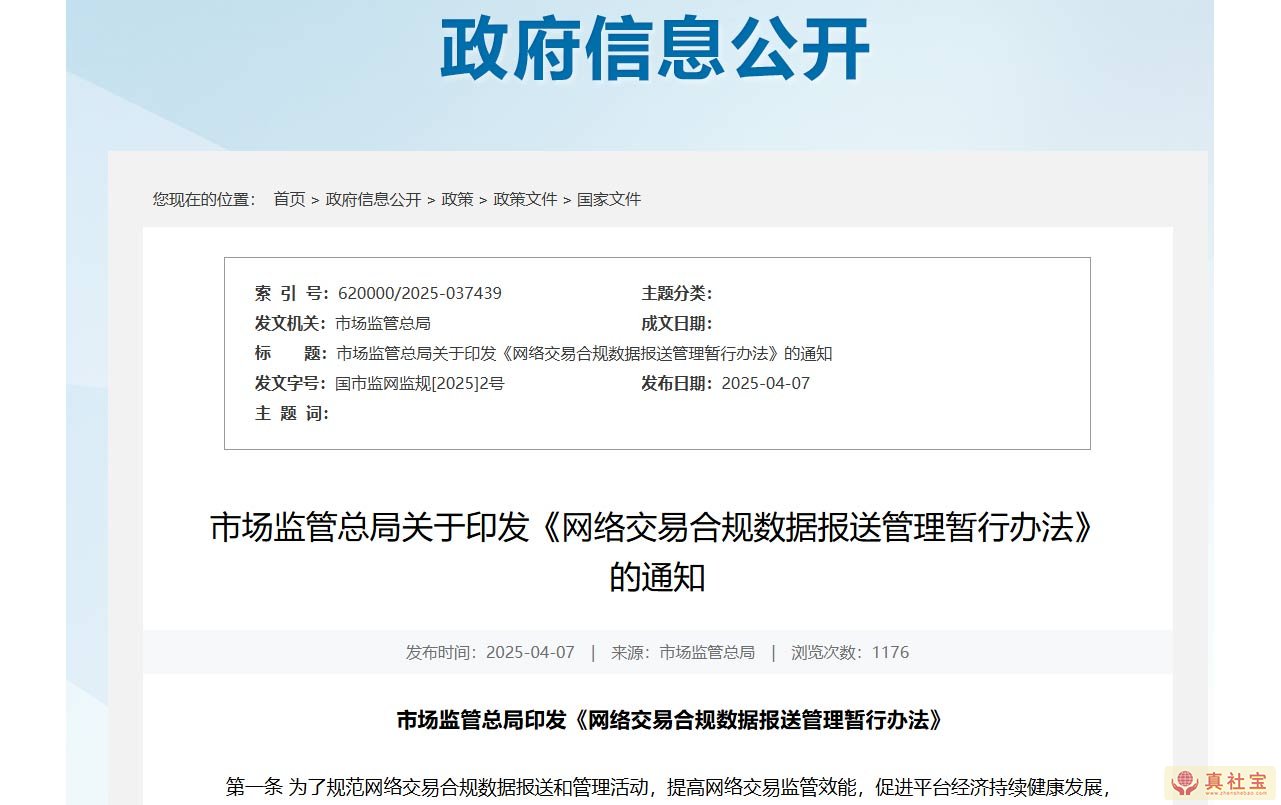Select issuing agency value 市场监管总局
The height and width of the screenshot is (805, 1281).
click(x=383, y=323)
